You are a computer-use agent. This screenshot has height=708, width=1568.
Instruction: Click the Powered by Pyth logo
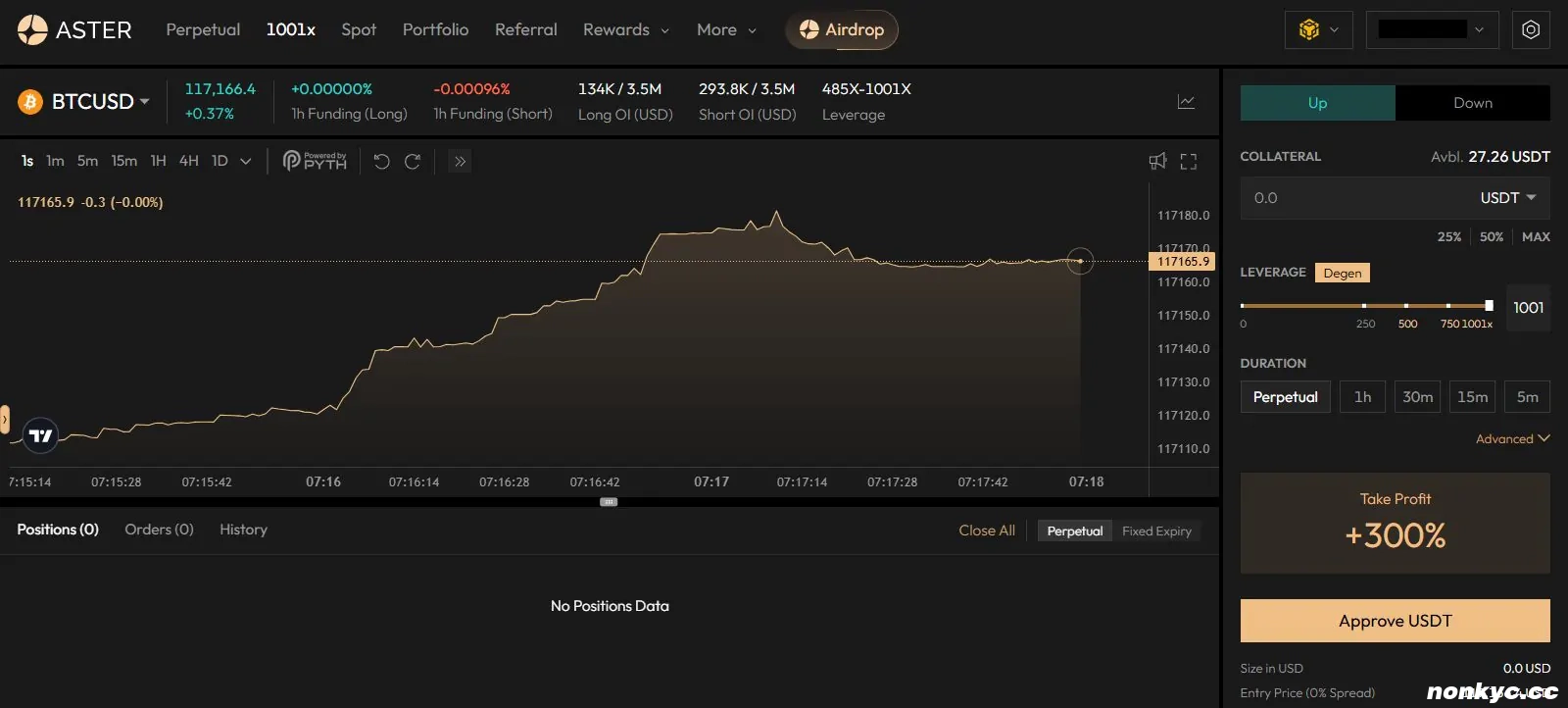tap(315, 161)
